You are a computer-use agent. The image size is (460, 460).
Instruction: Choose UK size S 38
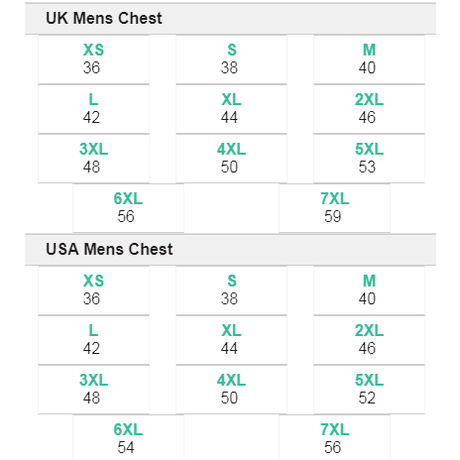(231, 59)
